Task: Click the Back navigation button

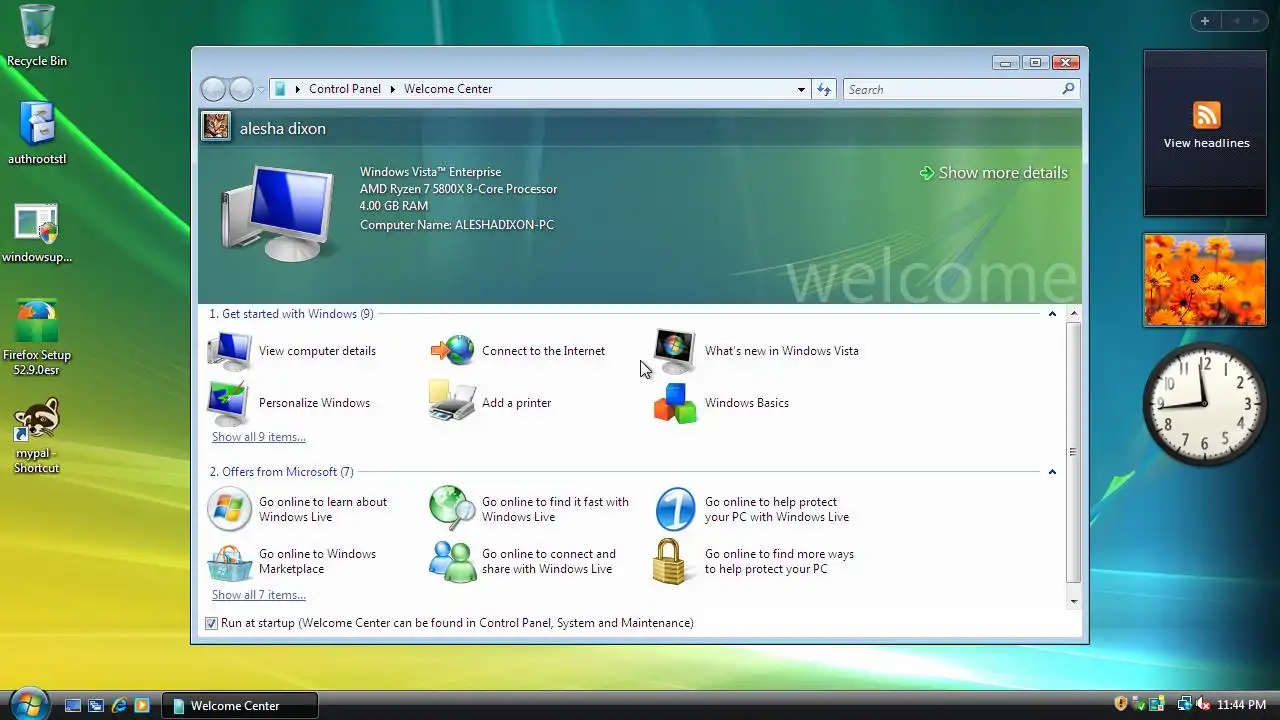Action: (x=213, y=89)
